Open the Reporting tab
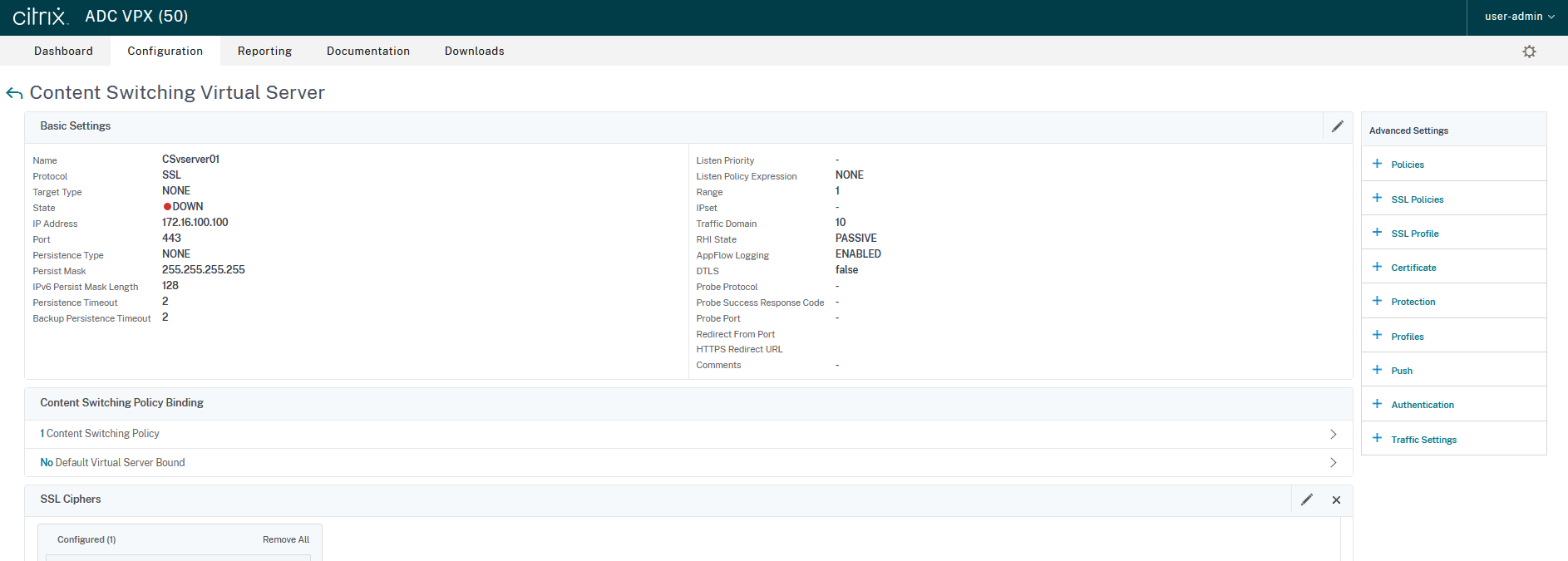Image resolution: width=1568 pixels, height=561 pixels. click(264, 51)
